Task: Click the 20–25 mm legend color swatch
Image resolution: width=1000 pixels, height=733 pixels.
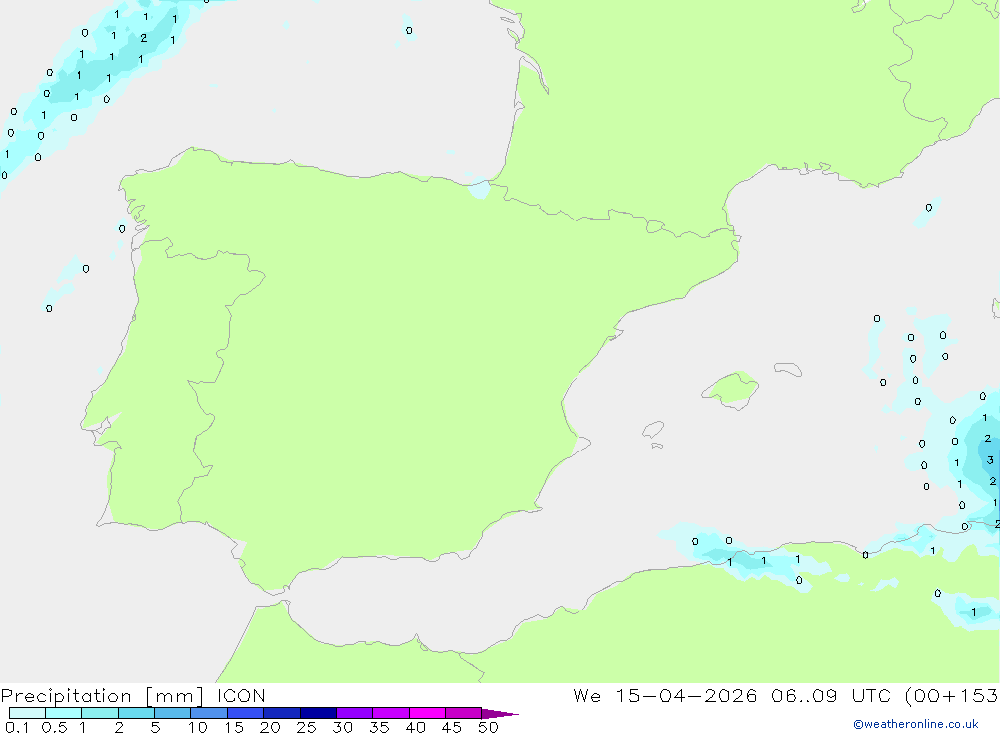Action: coord(282,713)
